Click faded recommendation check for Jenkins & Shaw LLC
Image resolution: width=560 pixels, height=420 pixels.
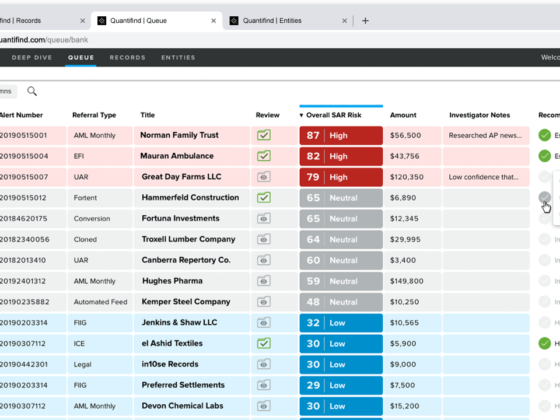(545, 322)
